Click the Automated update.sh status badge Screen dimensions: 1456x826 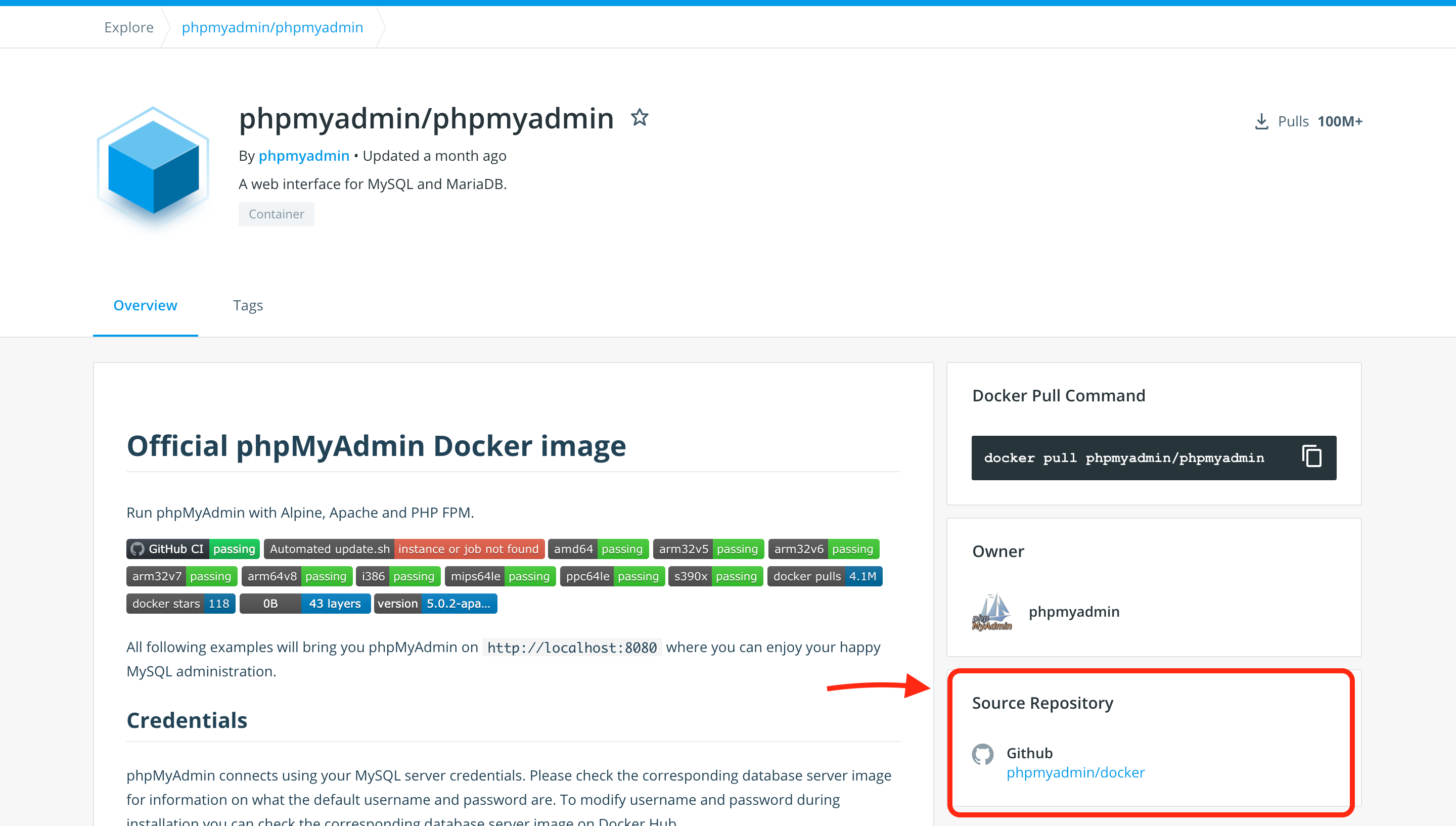[404, 548]
